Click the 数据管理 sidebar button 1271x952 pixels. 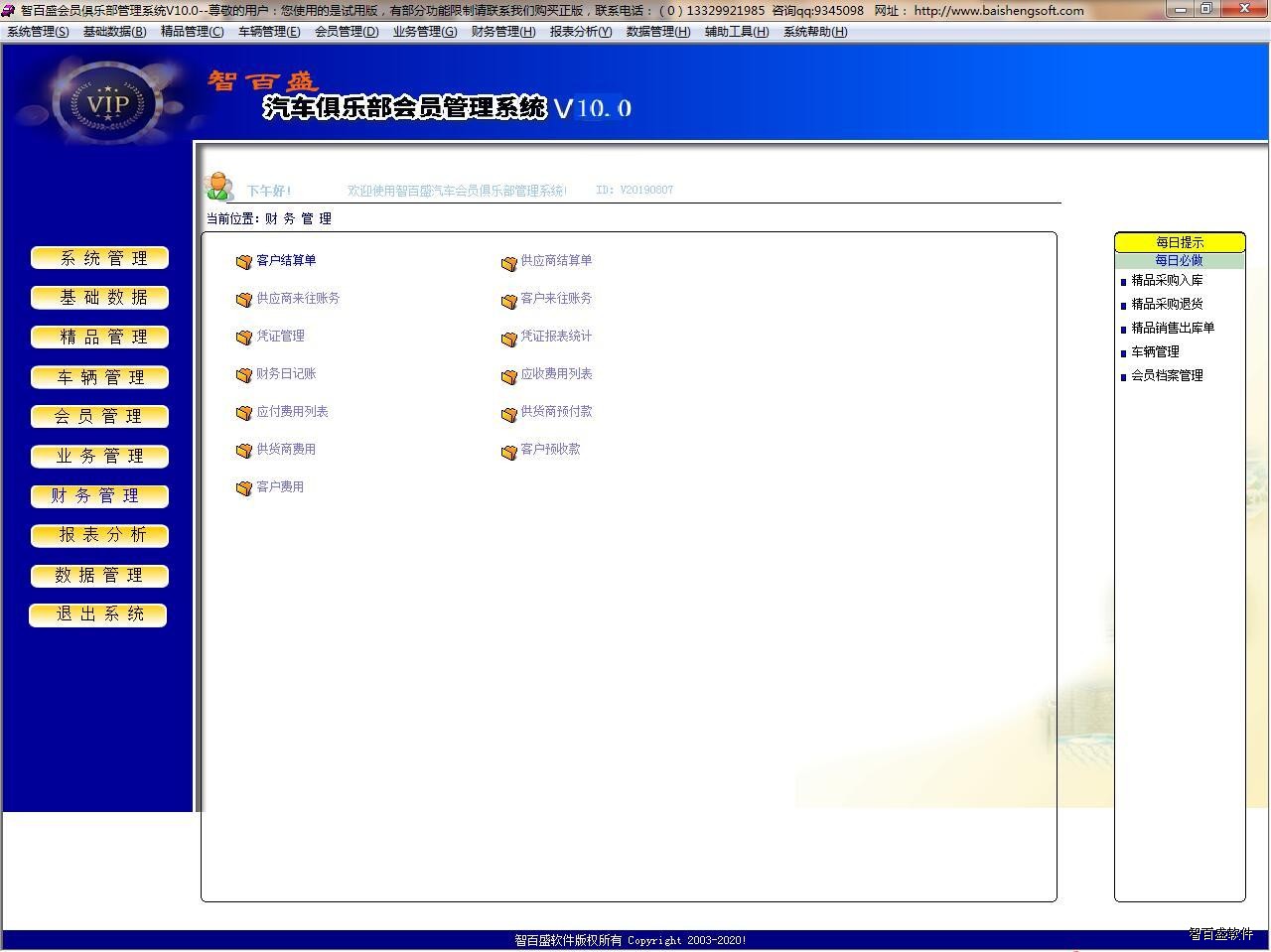(x=100, y=576)
